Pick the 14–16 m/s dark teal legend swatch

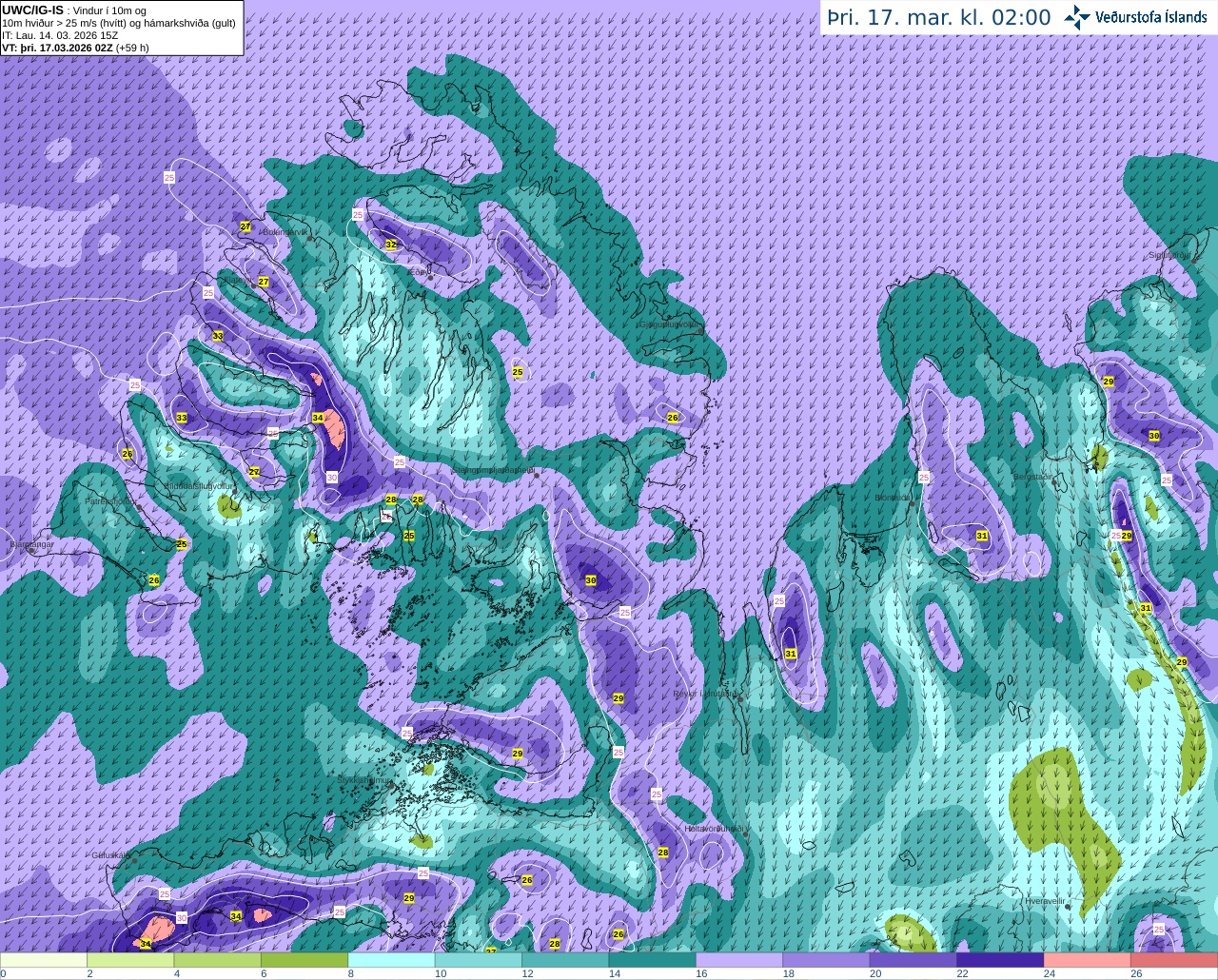[x=653, y=960]
